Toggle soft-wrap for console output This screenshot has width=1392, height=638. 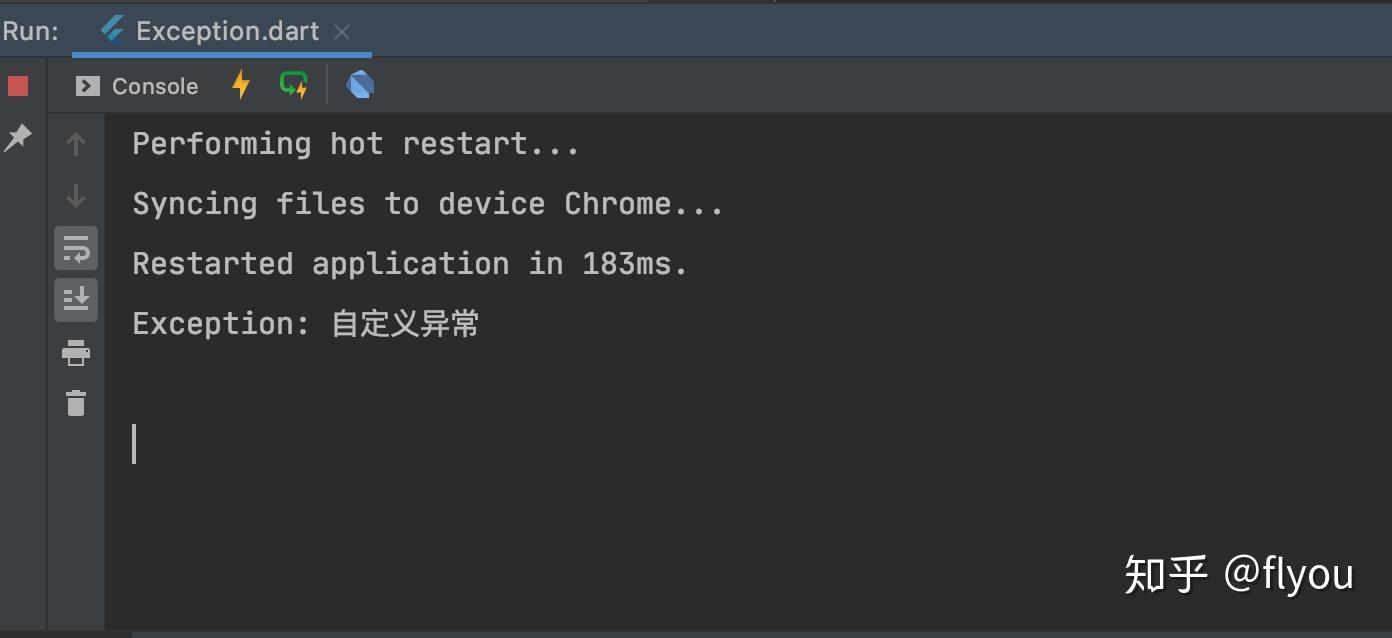[76, 248]
